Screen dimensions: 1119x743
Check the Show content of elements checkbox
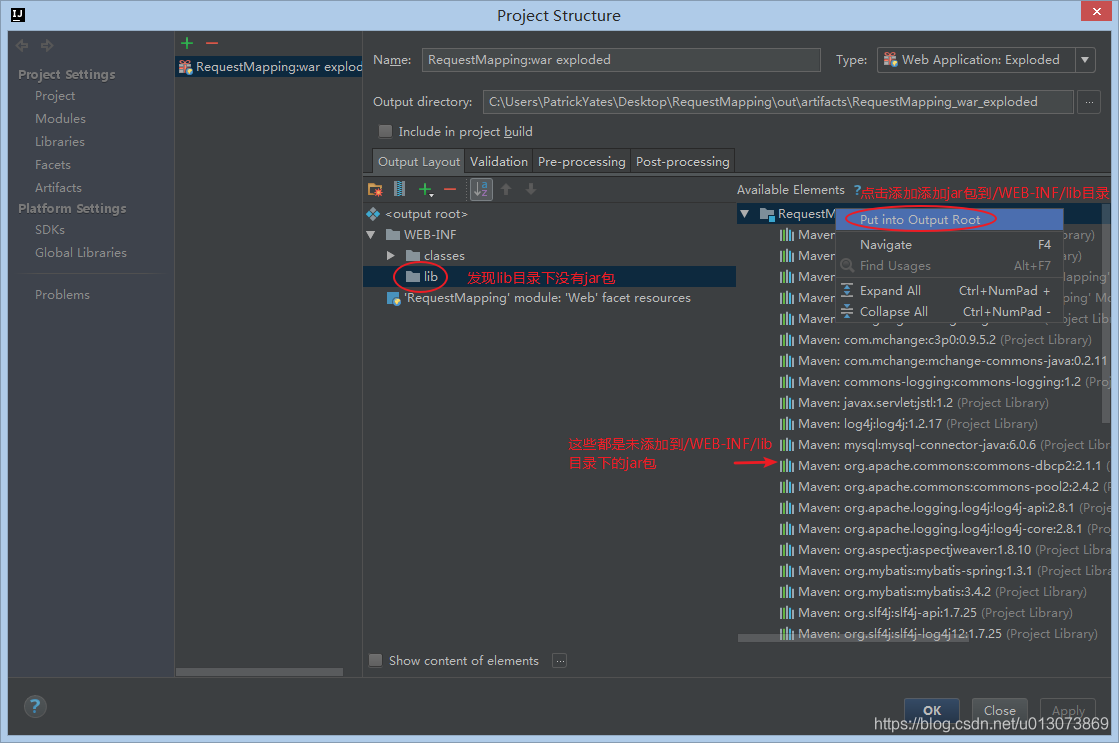click(375, 660)
